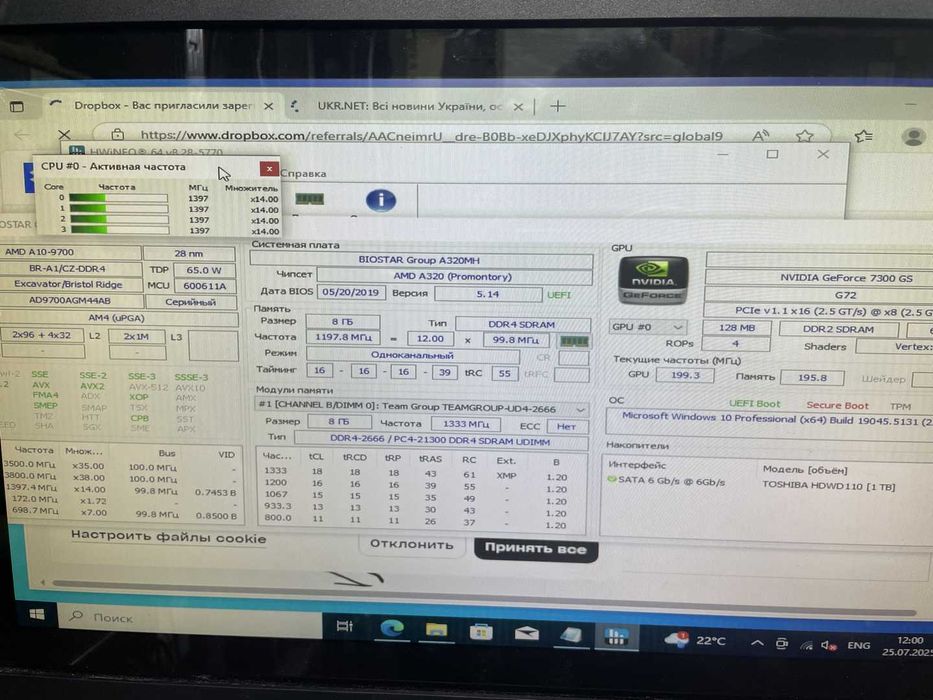Click Core 3 frequency bar
The image size is (933, 700).
coord(119,229)
